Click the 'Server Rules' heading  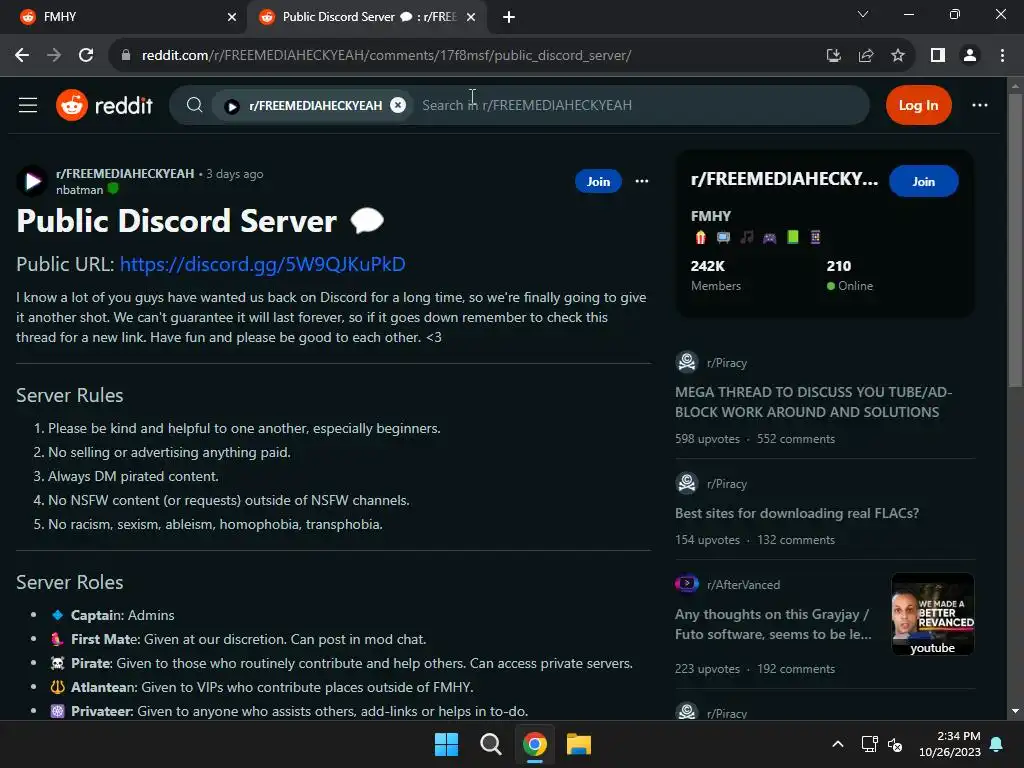[70, 395]
